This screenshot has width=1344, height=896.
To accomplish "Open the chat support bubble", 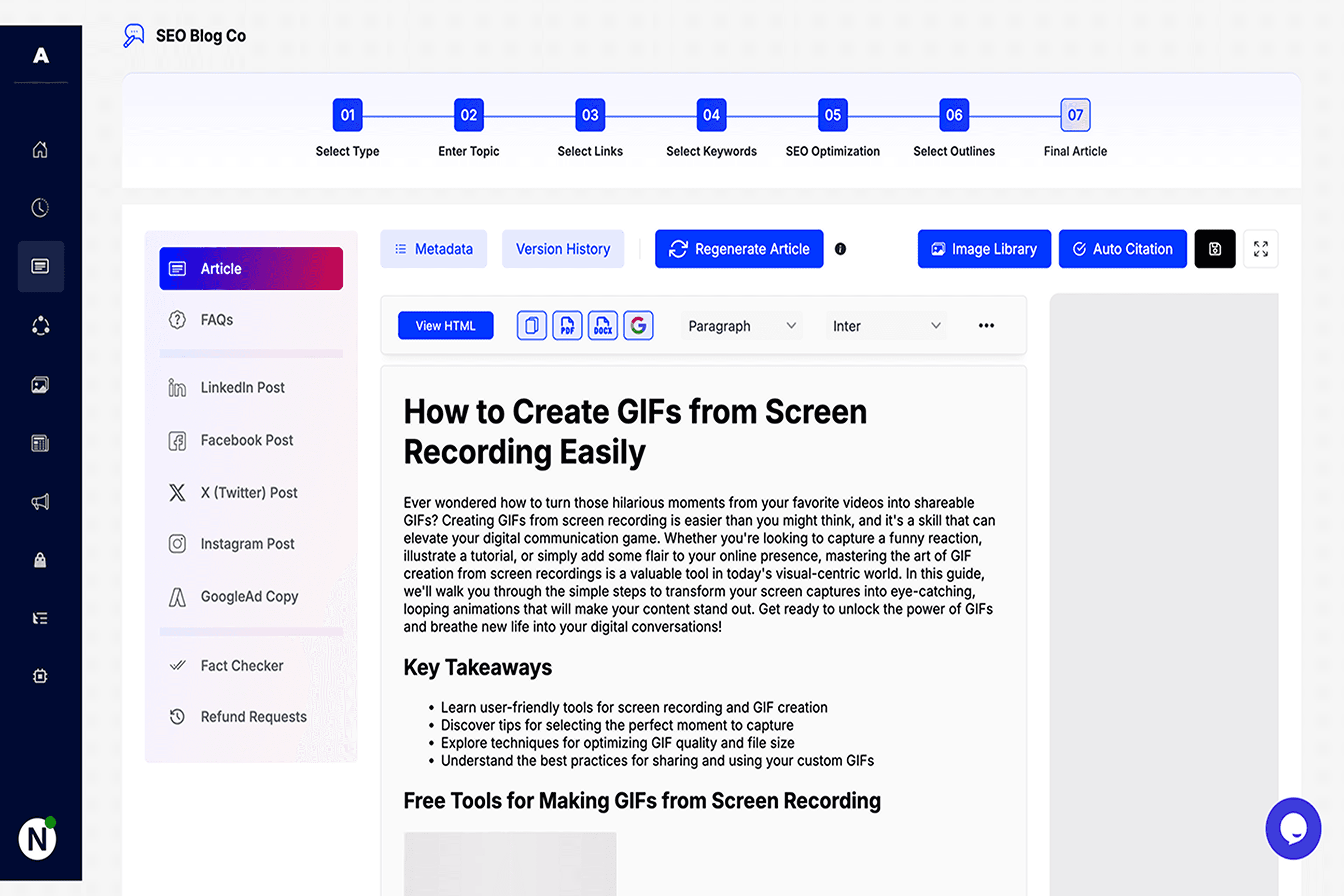I will coord(1293,828).
